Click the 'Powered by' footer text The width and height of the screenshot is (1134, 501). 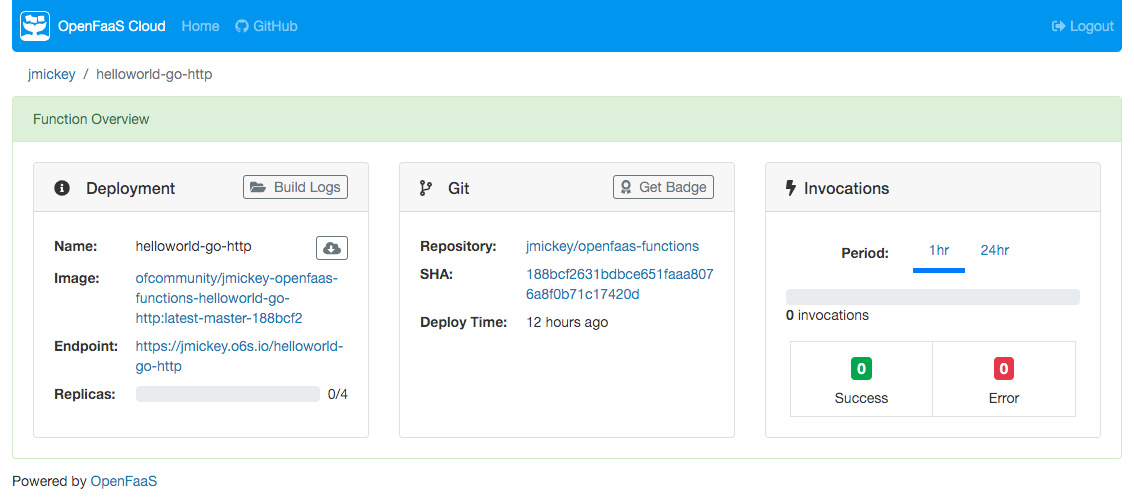[x=50, y=481]
